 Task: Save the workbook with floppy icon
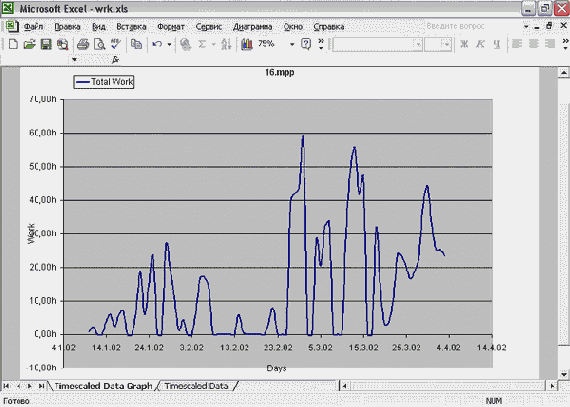pos(46,44)
